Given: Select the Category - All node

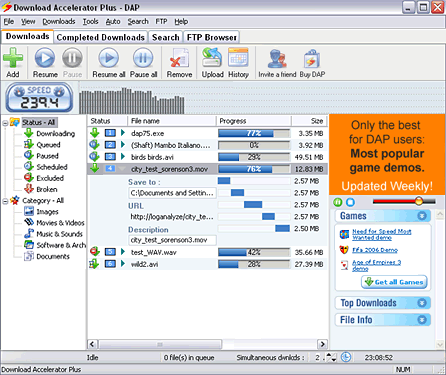Looking at the screenshot, I should click(43, 201).
